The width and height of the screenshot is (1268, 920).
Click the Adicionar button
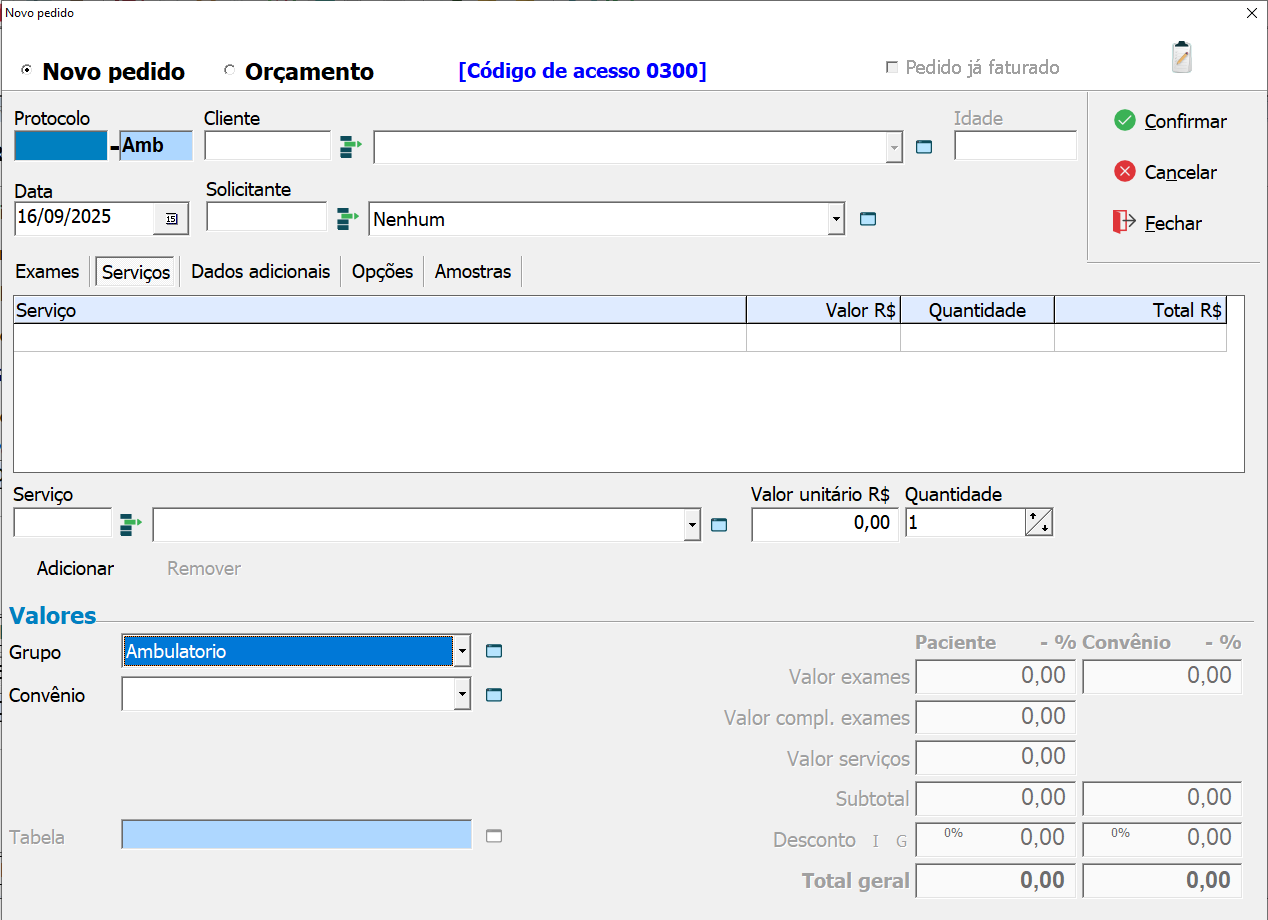[x=76, y=568]
